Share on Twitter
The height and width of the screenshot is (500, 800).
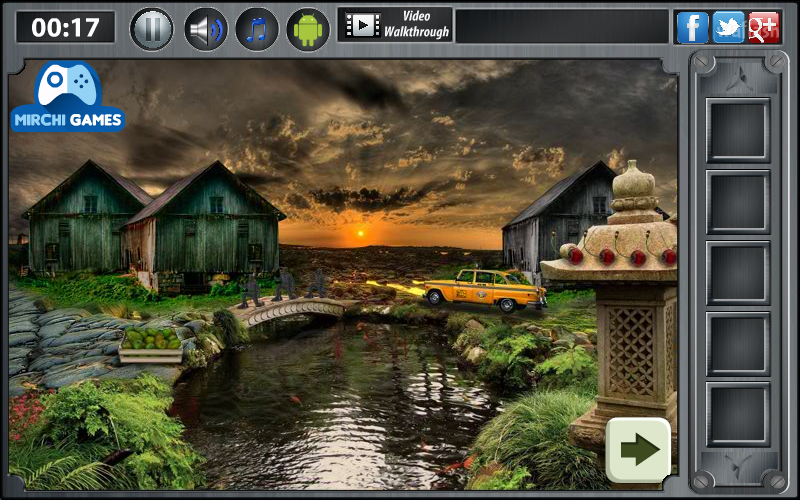(x=728, y=27)
